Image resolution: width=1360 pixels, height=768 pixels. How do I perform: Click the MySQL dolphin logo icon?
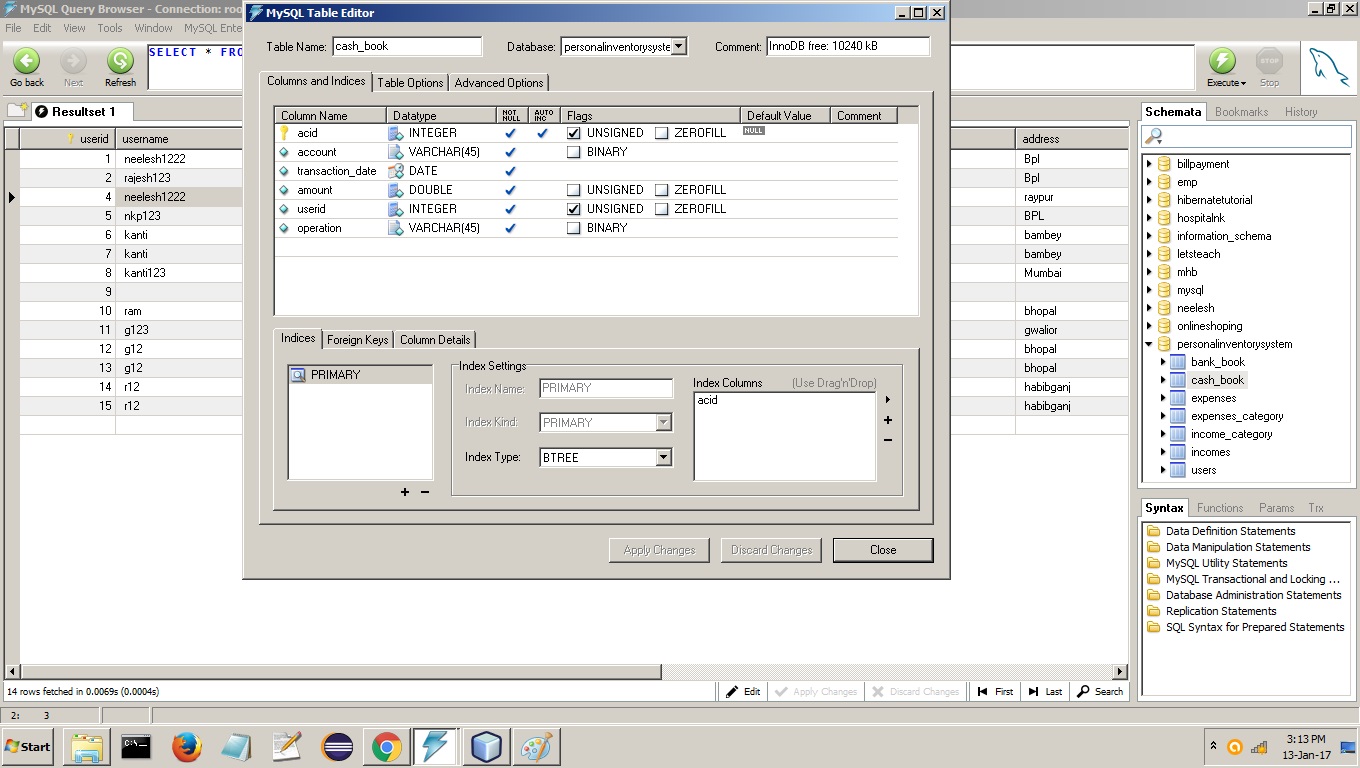tap(1329, 68)
